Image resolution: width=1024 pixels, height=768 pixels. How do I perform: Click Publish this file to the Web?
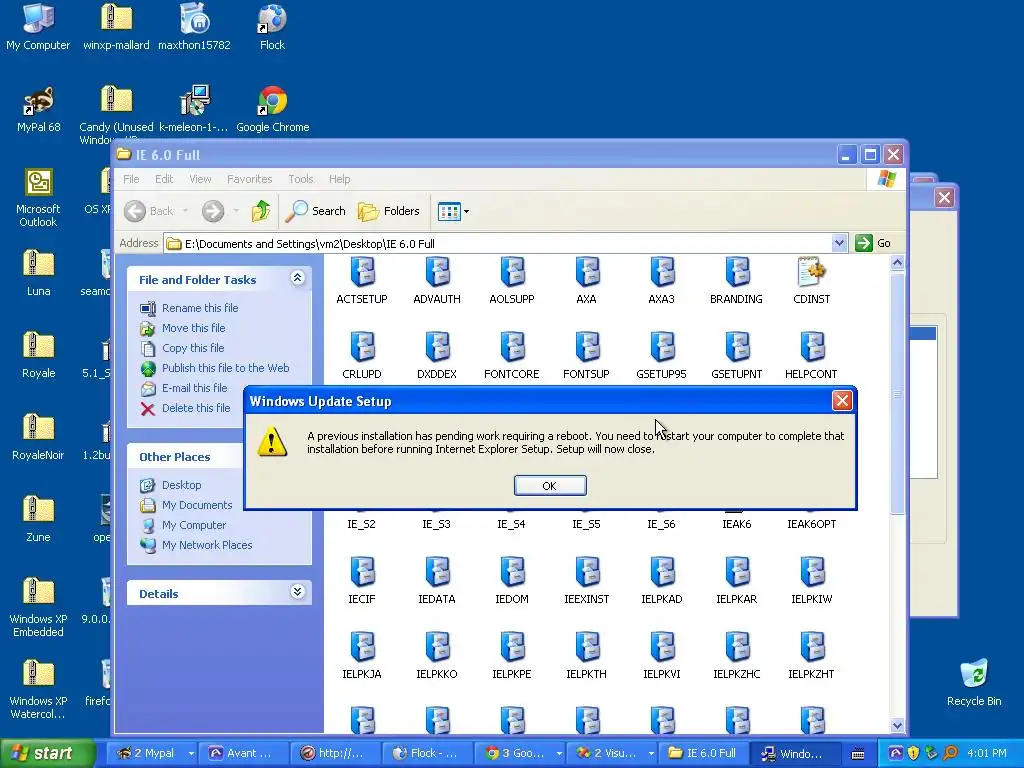[225, 368]
